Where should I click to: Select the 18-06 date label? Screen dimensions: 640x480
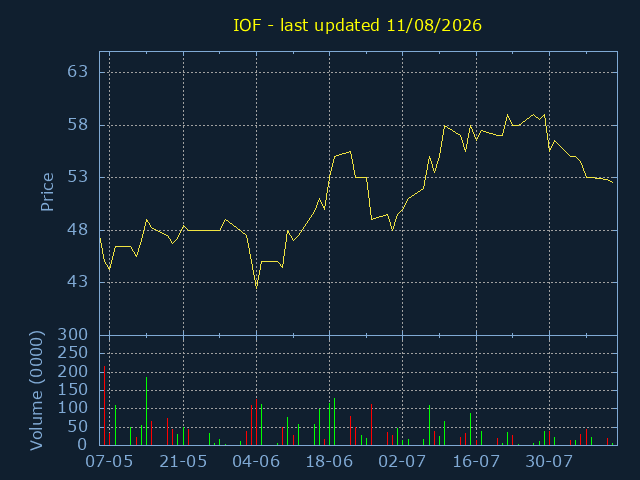click(329, 462)
